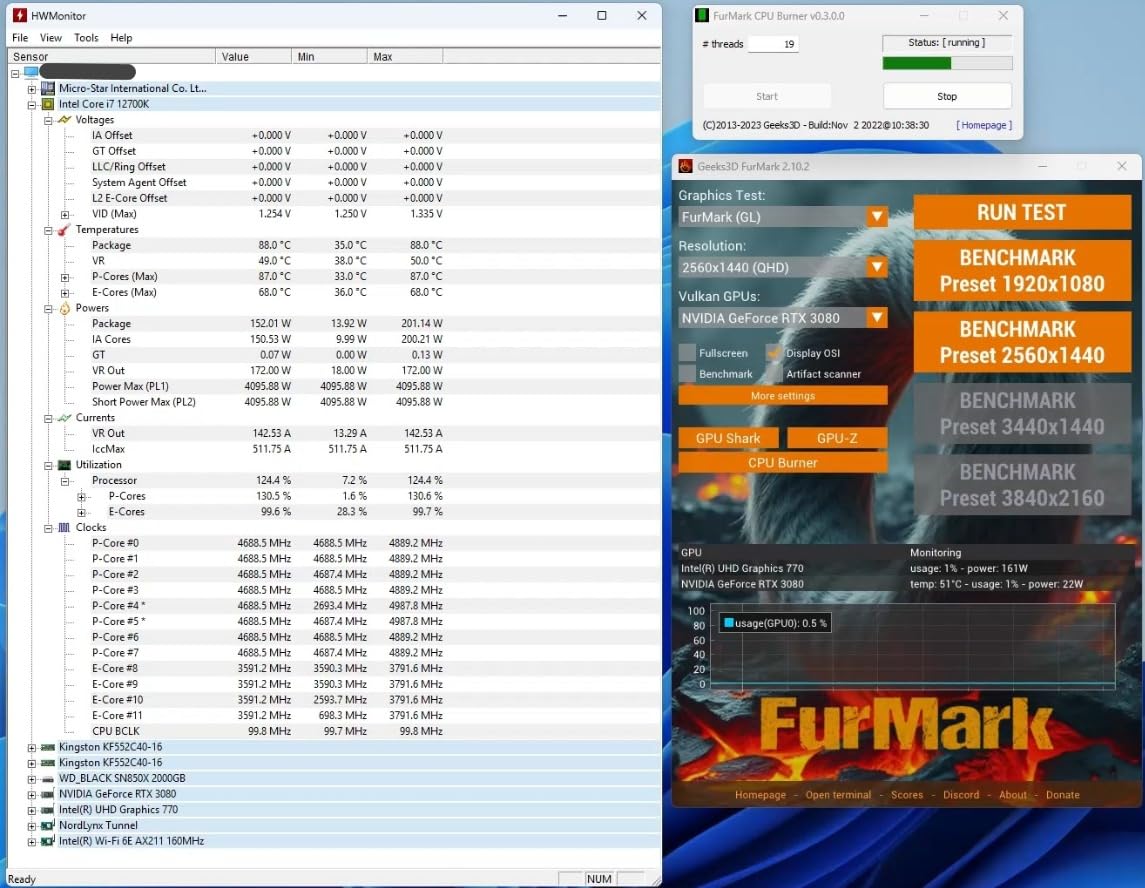The height and width of the screenshot is (888, 1145).
Task: Toggle the Display OSI checkbox
Action: [774, 353]
